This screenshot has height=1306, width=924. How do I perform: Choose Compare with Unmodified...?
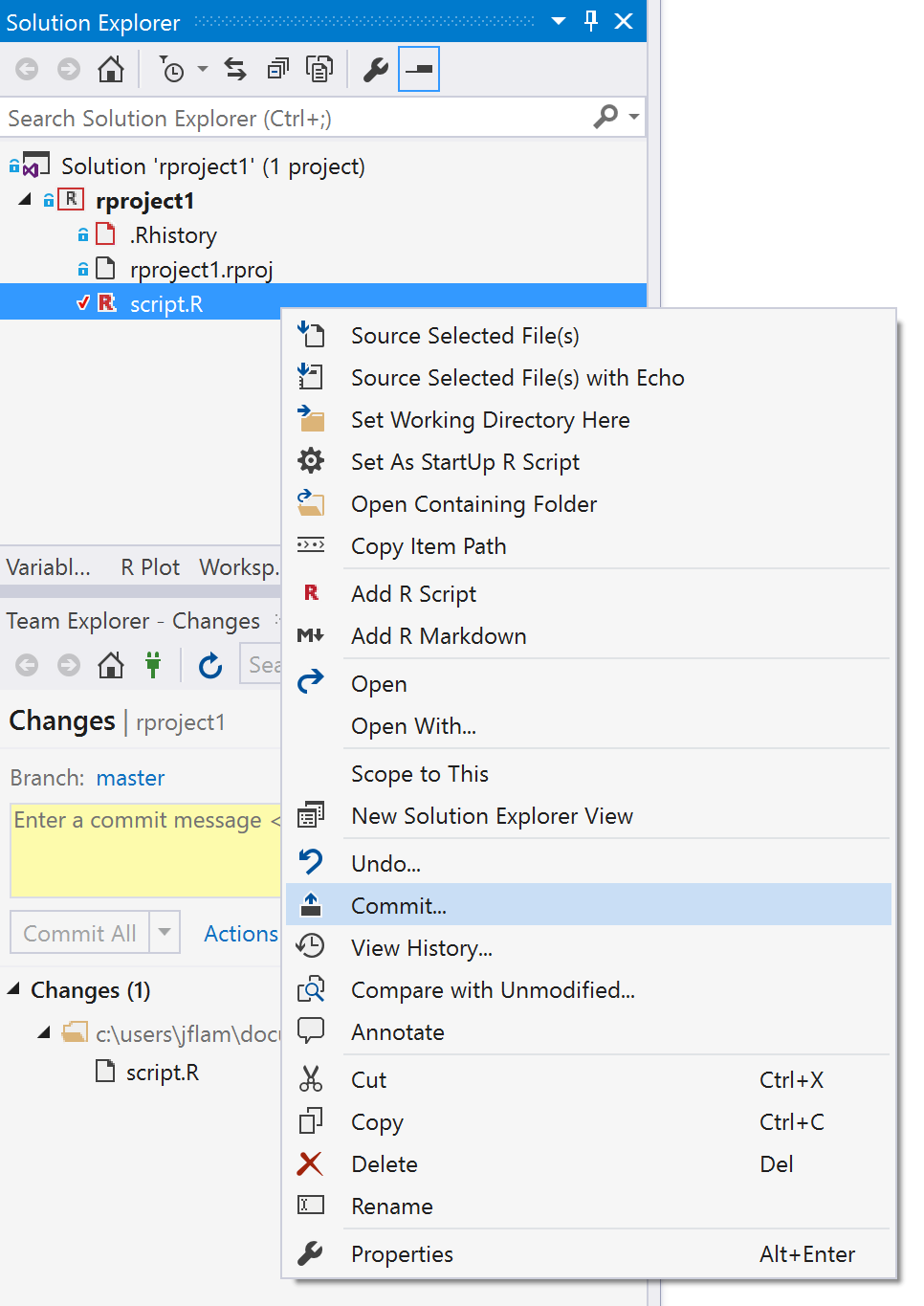click(588, 990)
